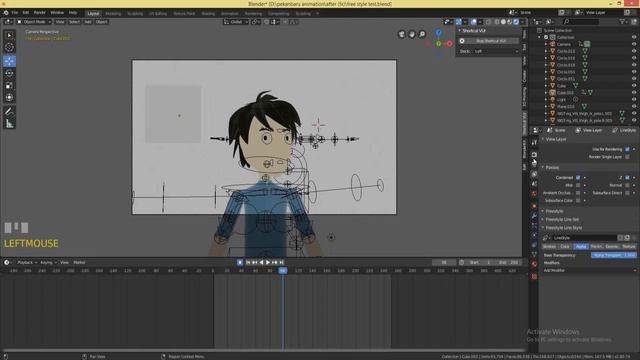640x360 pixels.
Task: Open the Modifier properties wrench icon
Action: [534, 216]
